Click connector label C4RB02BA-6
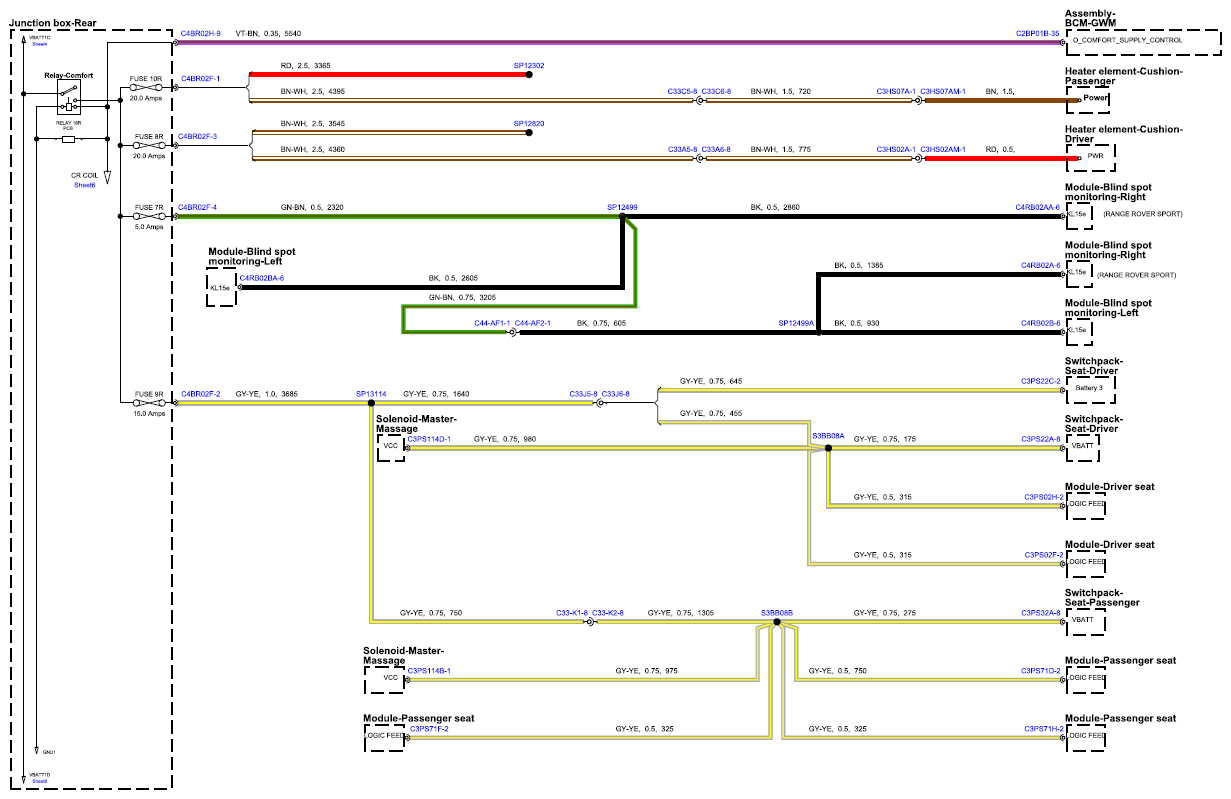This screenshot has width=1231, height=799. tap(262, 278)
